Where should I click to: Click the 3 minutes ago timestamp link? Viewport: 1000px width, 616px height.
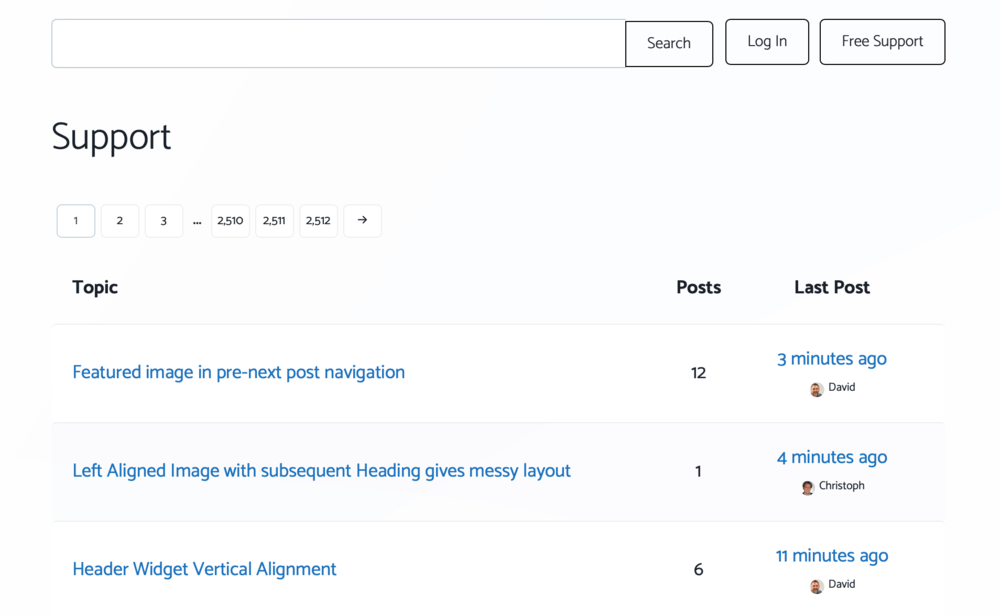pyautogui.click(x=831, y=358)
